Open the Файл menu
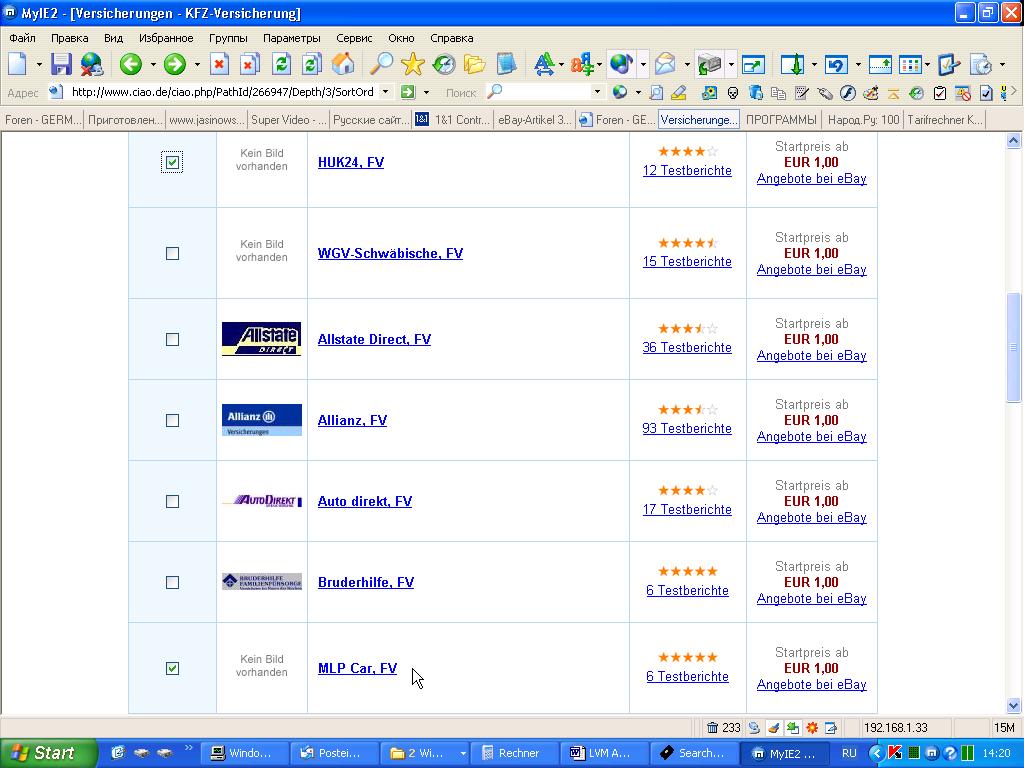 point(22,38)
